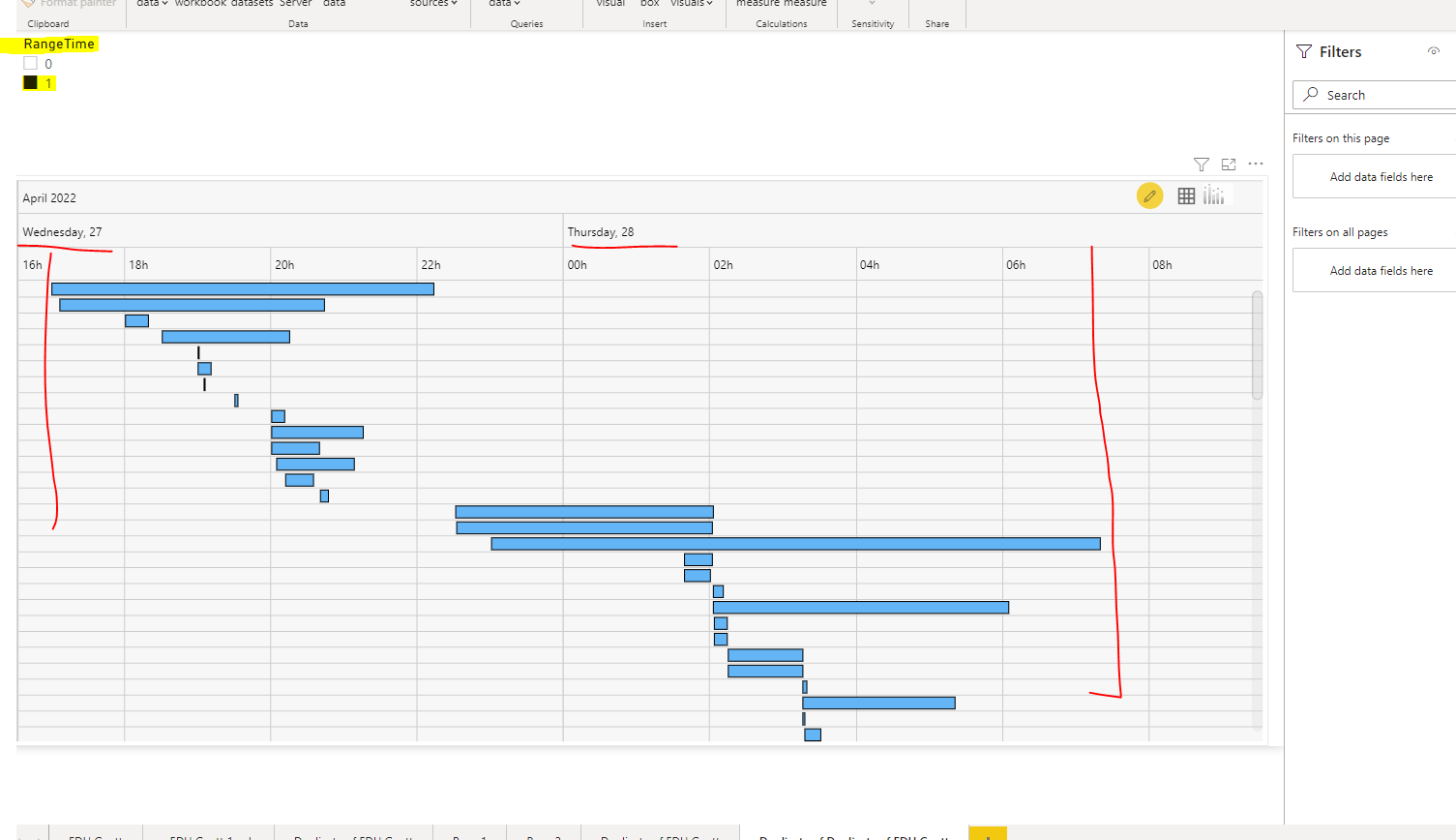Open the more visuals dropdown in Insert group
Viewport: 1456px width, 840px height.
click(692, 4)
